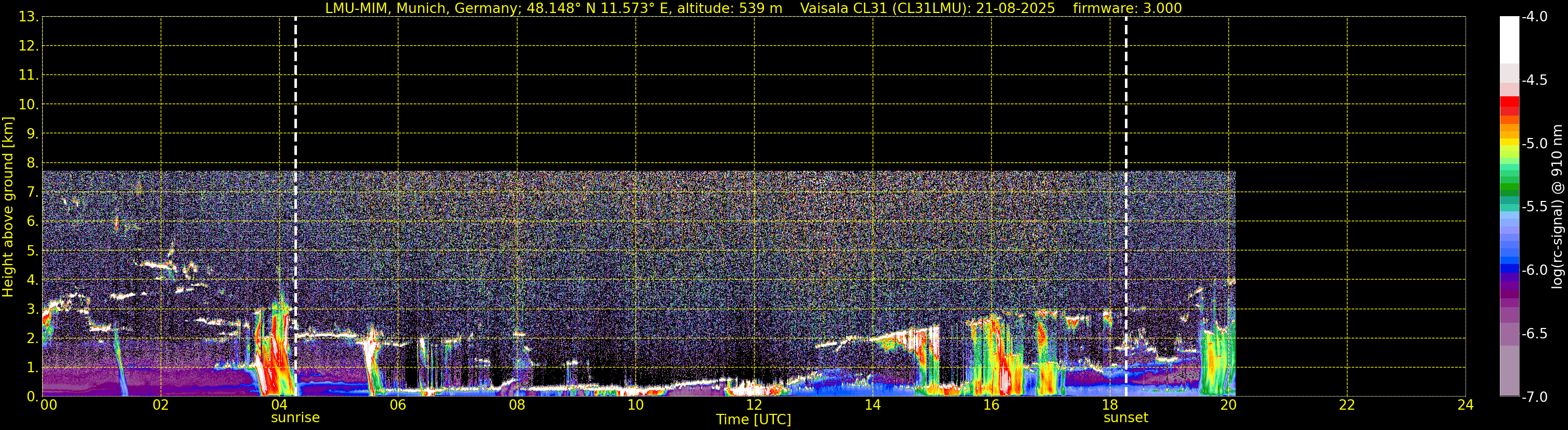This screenshot has height=430, width=1568.
Task: Click height axis tick '9.'
Action: (x=32, y=134)
